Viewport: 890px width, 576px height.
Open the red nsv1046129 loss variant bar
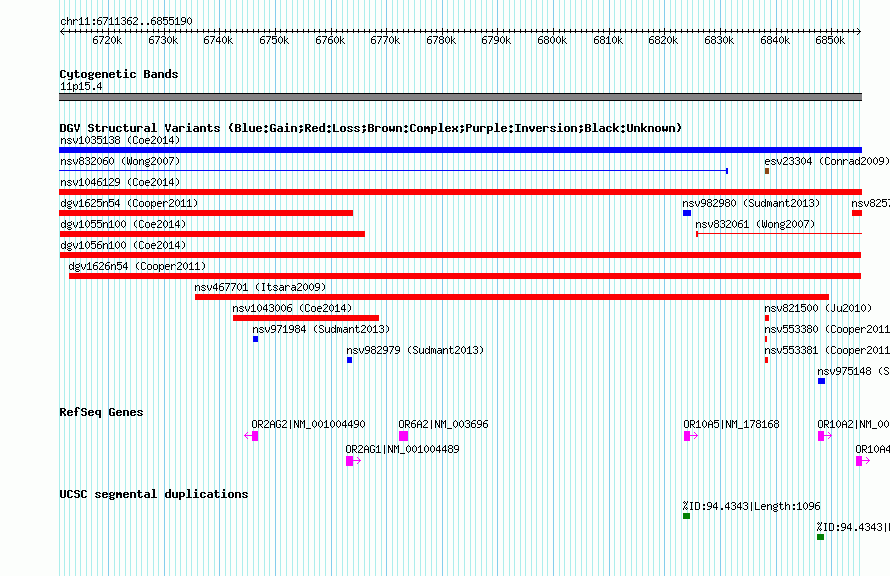point(460,192)
